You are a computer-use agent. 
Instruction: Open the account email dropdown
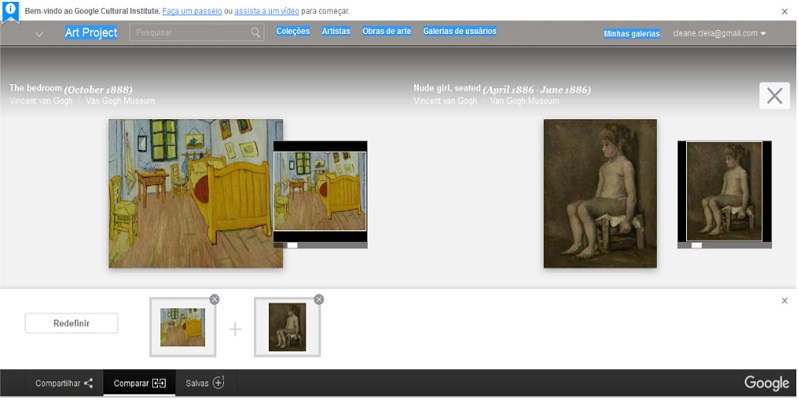(720, 34)
